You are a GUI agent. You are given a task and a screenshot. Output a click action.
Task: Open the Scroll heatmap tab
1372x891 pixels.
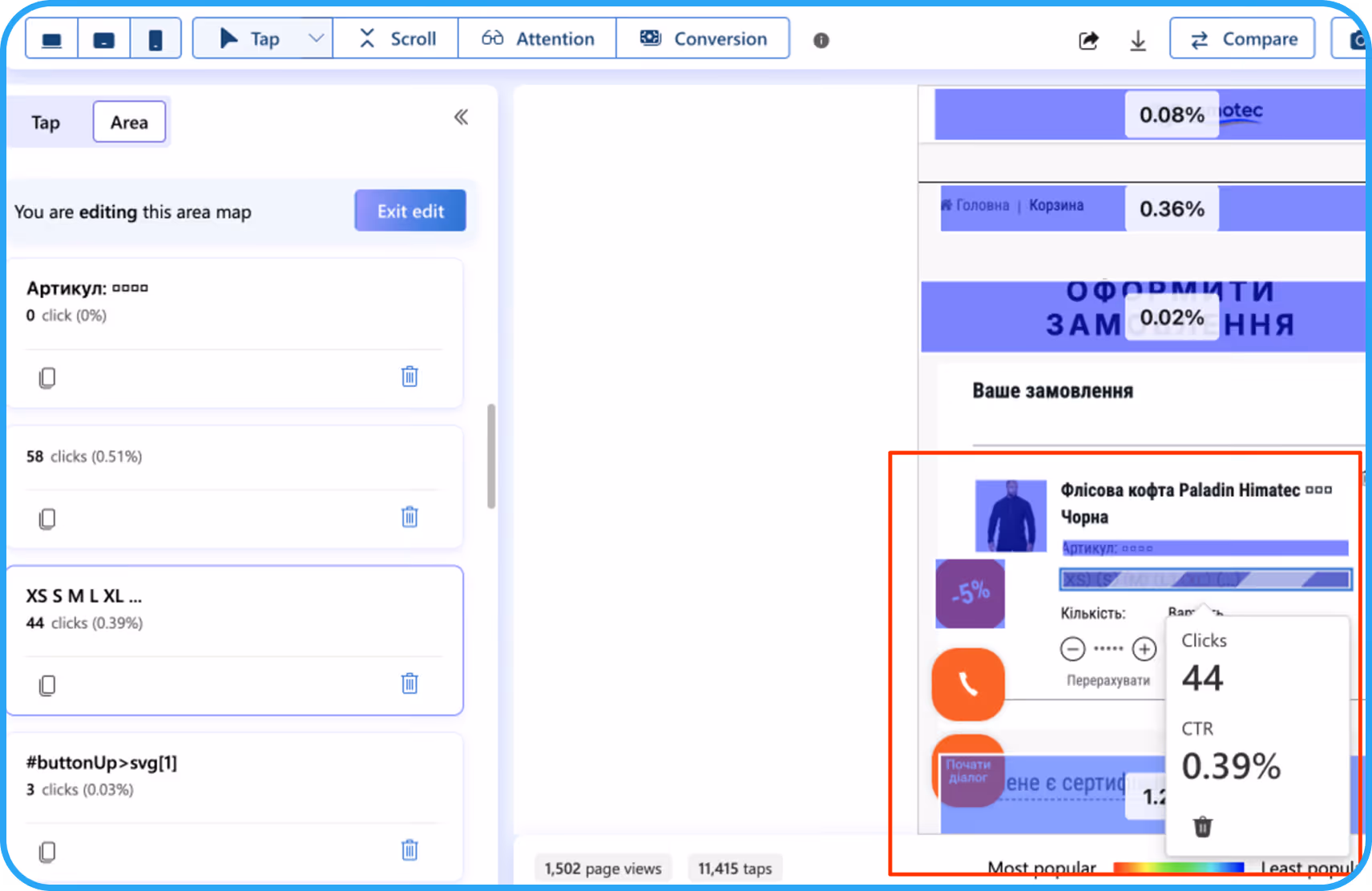(397, 38)
